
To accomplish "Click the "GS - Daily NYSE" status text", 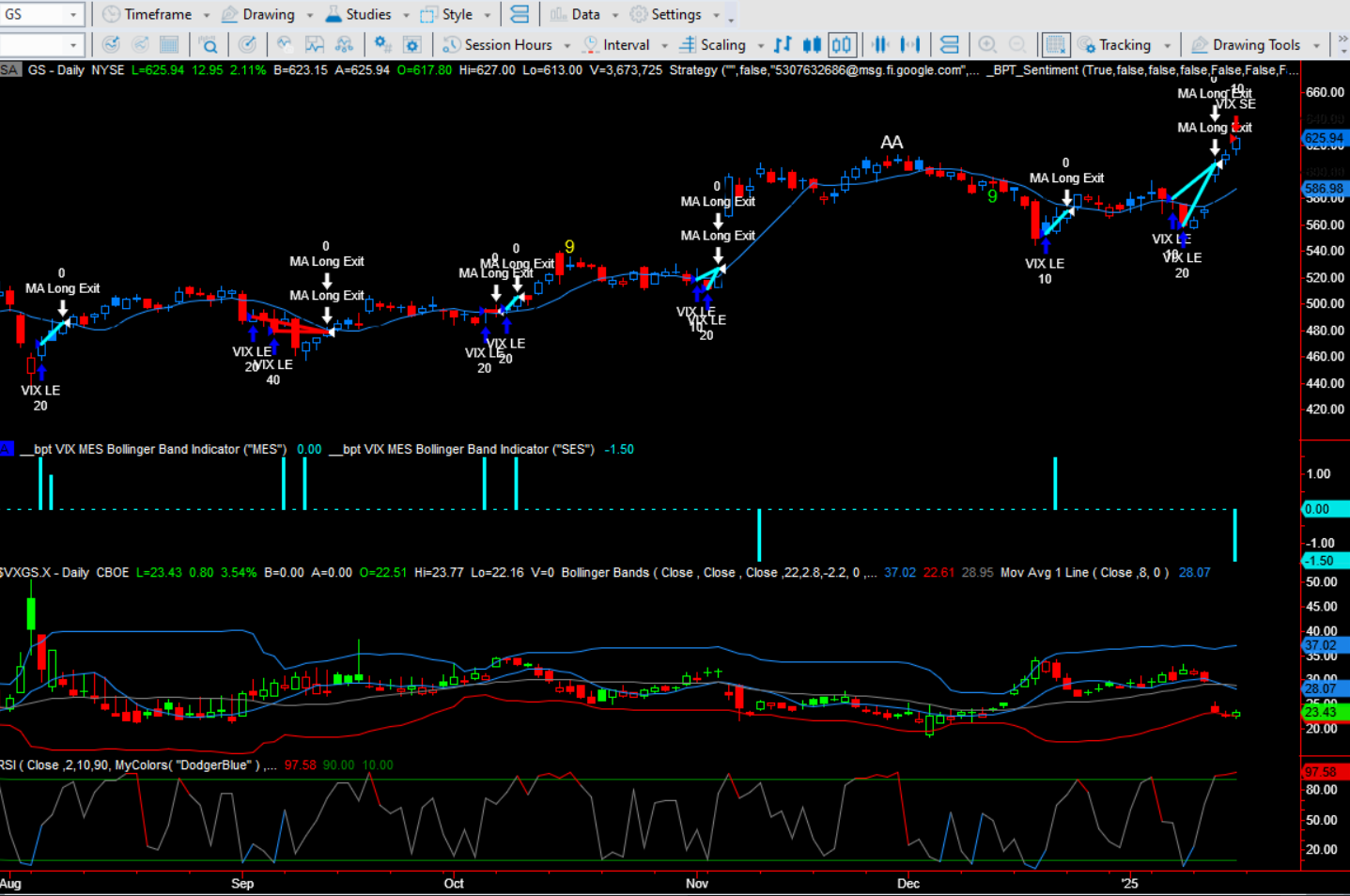I will (76, 70).
